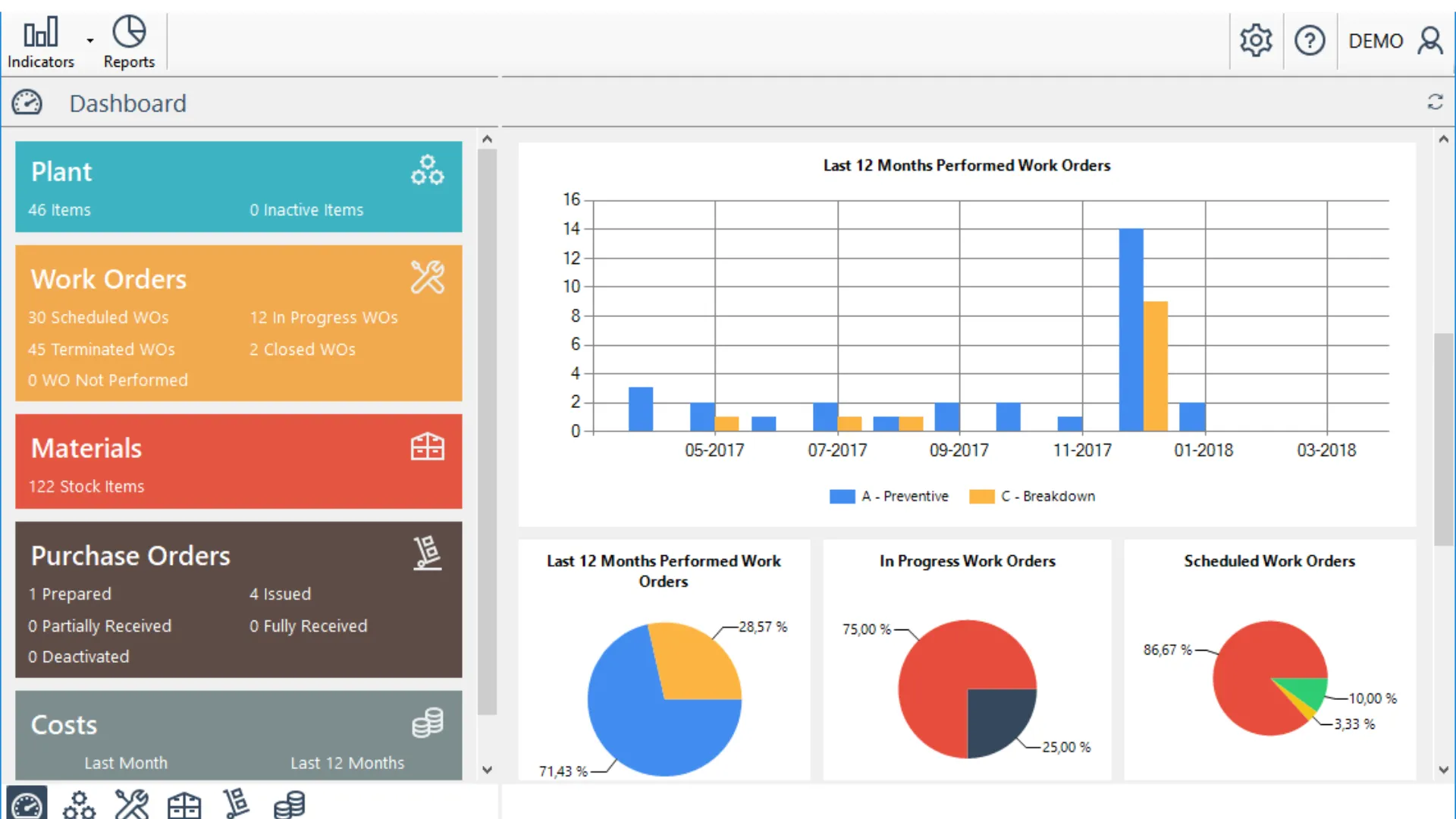
Task: Open the Purchase Orders hand truck icon
Action: click(x=428, y=554)
